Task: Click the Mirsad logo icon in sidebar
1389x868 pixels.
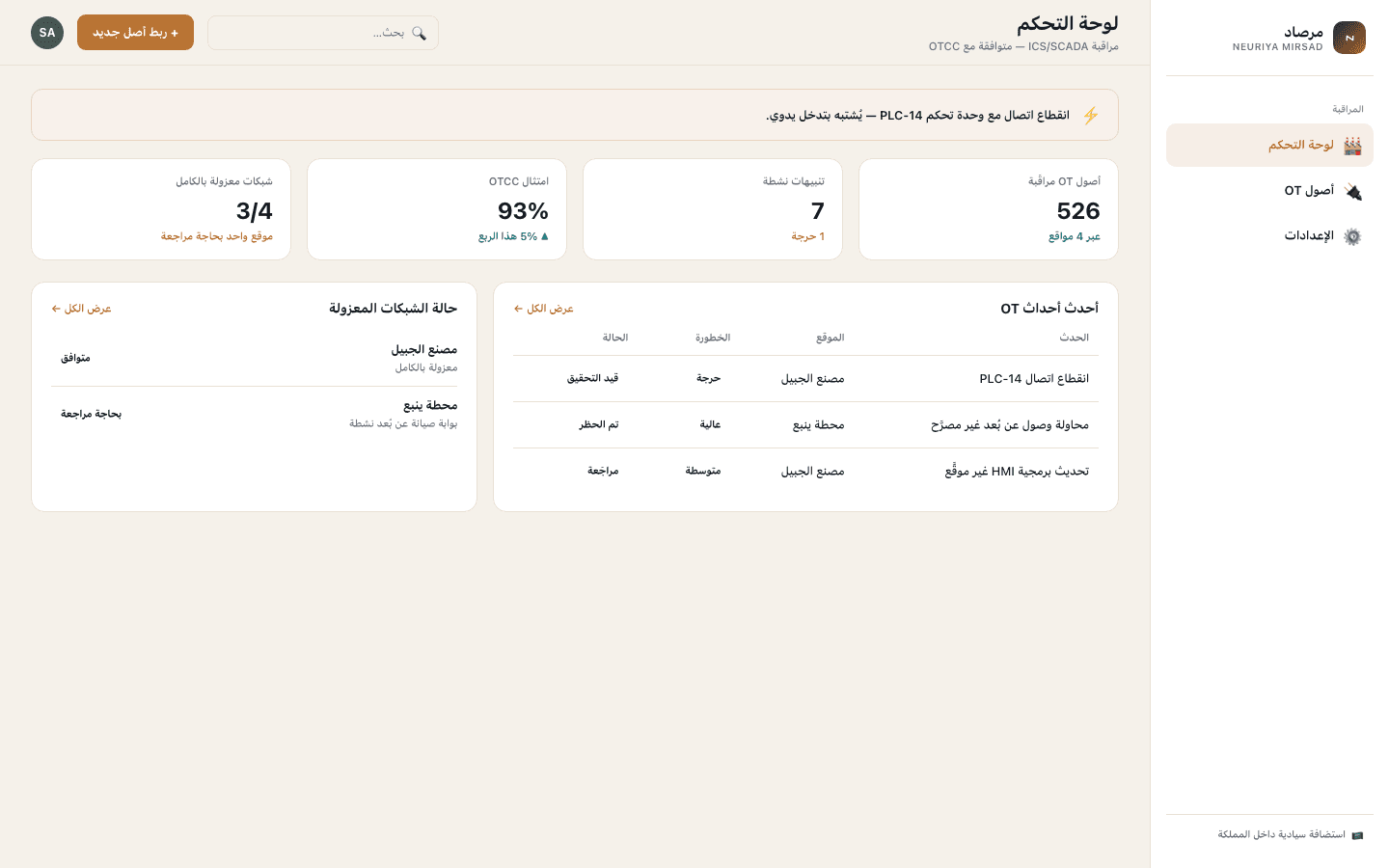Action: pyautogui.click(x=1348, y=38)
